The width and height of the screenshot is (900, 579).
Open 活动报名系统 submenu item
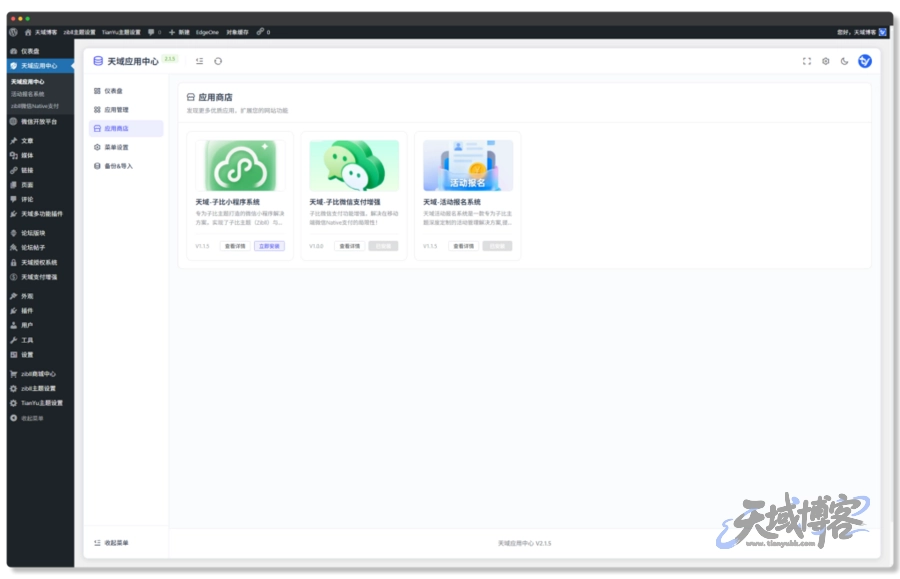click(28, 94)
